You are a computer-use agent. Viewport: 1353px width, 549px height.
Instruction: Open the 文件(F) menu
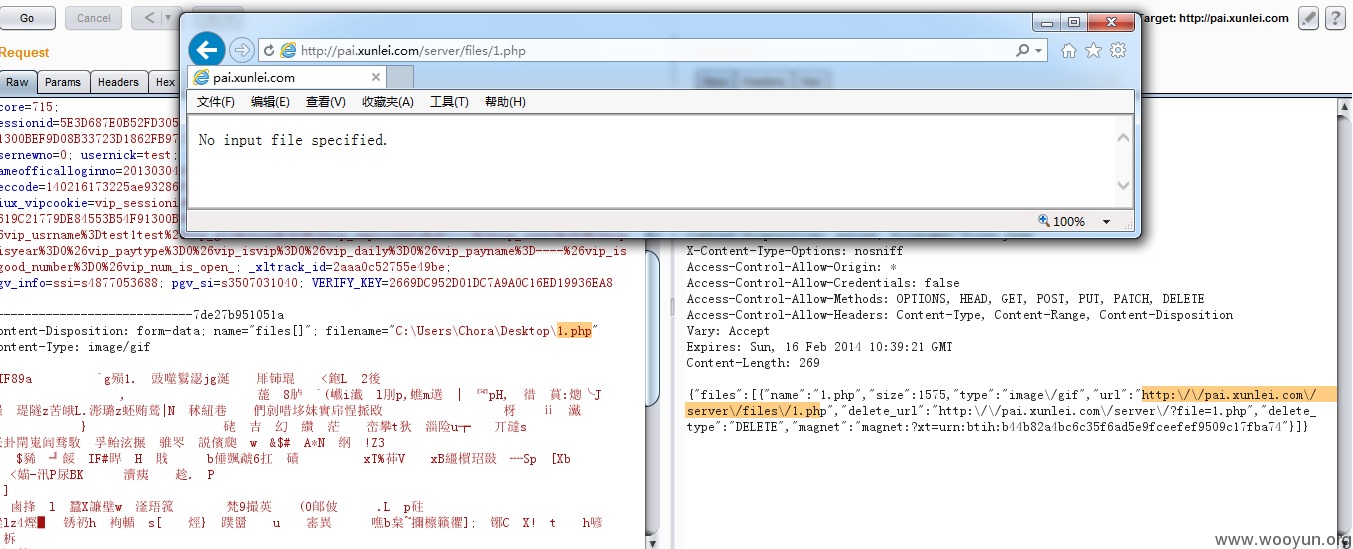(216, 102)
